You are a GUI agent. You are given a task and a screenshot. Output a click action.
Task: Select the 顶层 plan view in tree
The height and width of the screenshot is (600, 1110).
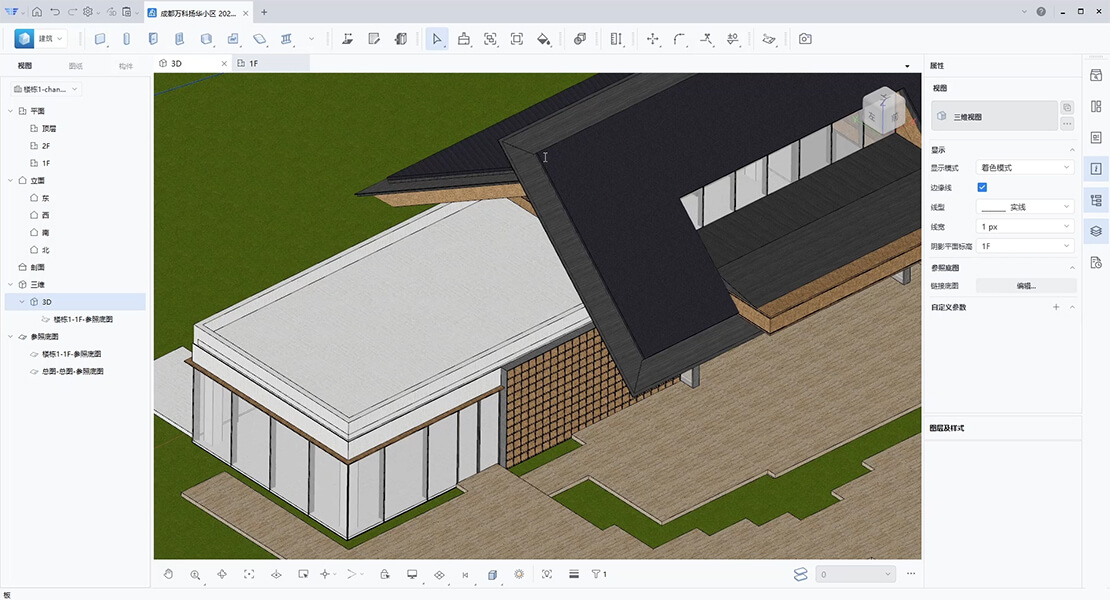48,129
